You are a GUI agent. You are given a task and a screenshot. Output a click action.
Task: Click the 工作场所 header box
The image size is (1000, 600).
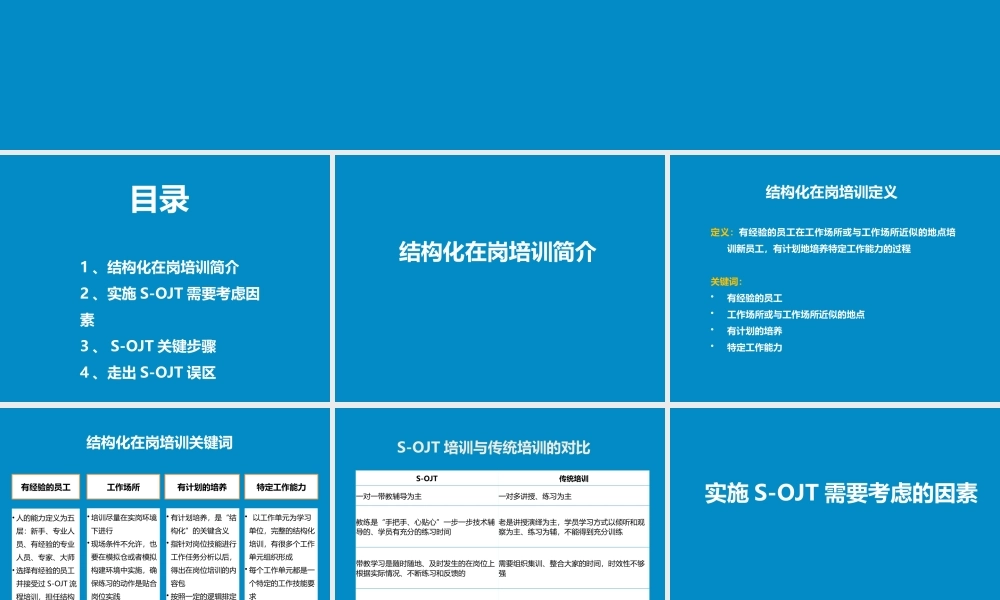pyautogui.click(x=123, y=487)
